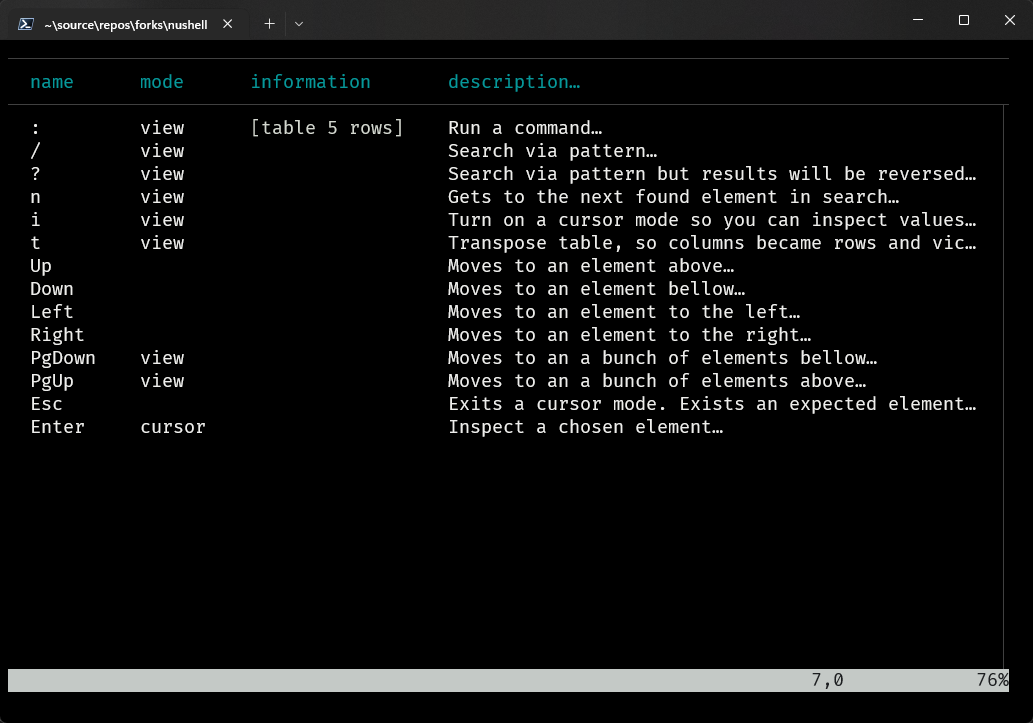Click 'Moves to an element bellow…'
Viewport: 1033px width, 723px height.
click(x=596, y=289)
